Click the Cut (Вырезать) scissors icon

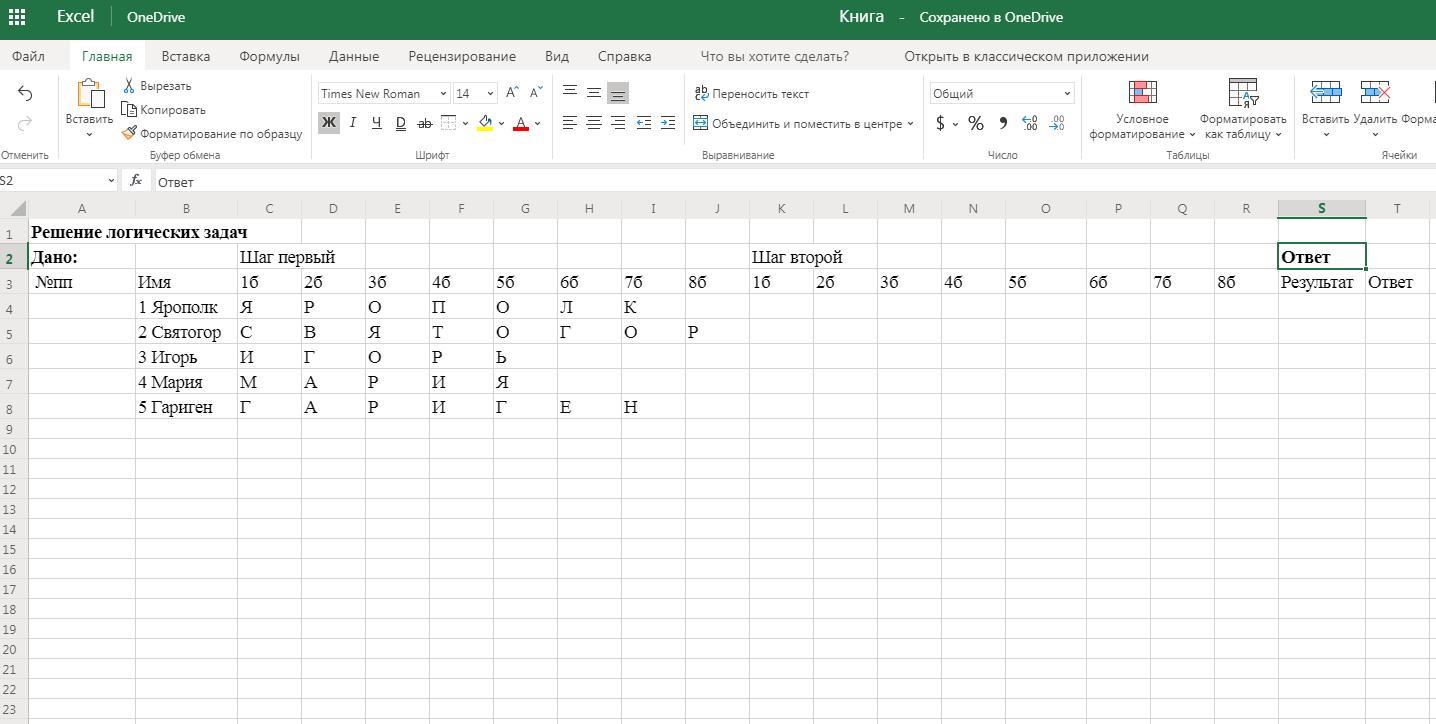(x=129, y=86)
